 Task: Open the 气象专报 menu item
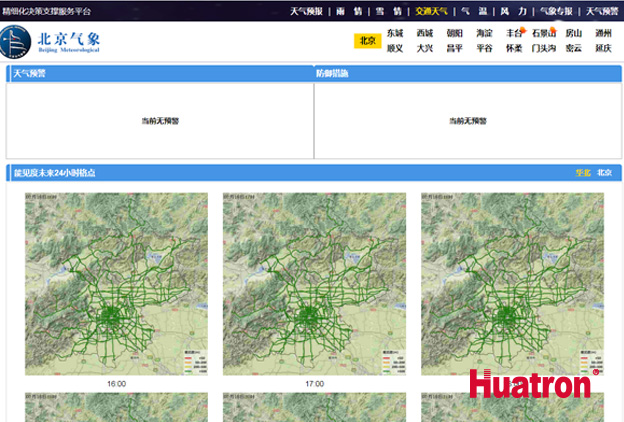pyautogui.click(x=555, y=12)
